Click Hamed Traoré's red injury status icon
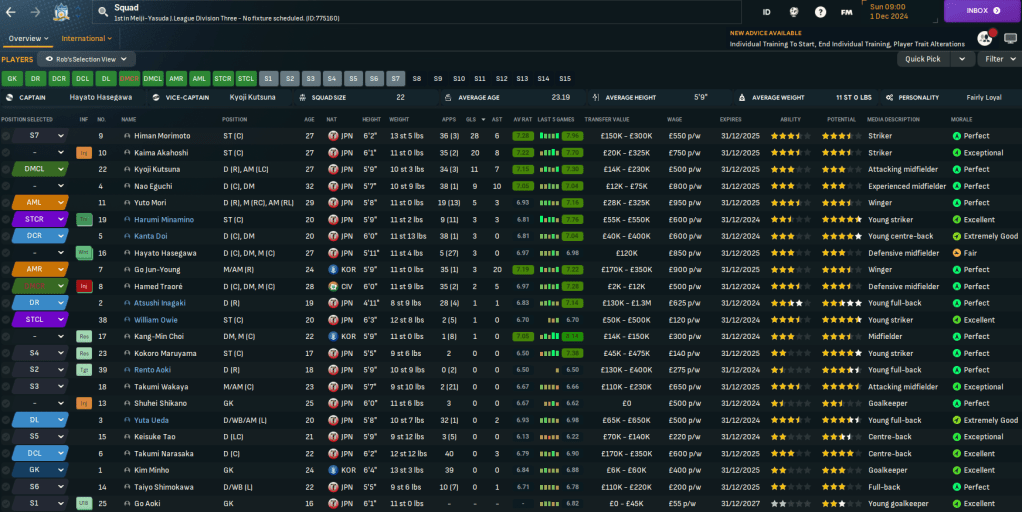 (x=84, y=286)
